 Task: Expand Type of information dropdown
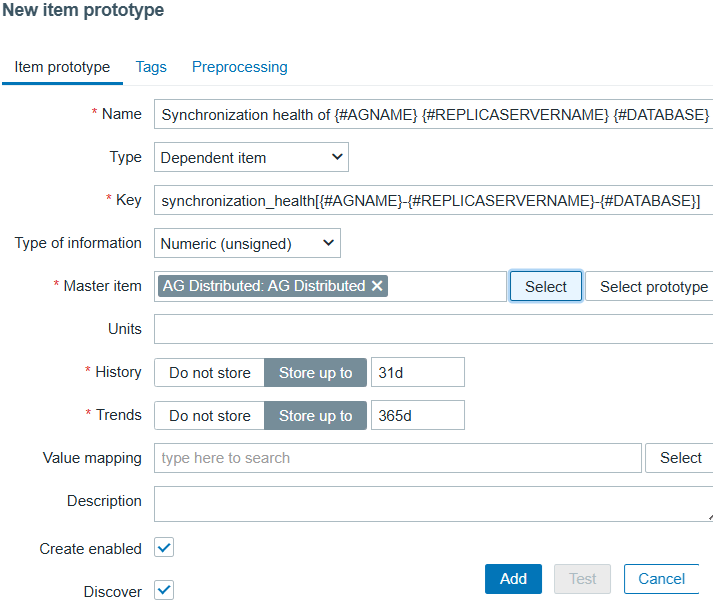tap(247, 243)
